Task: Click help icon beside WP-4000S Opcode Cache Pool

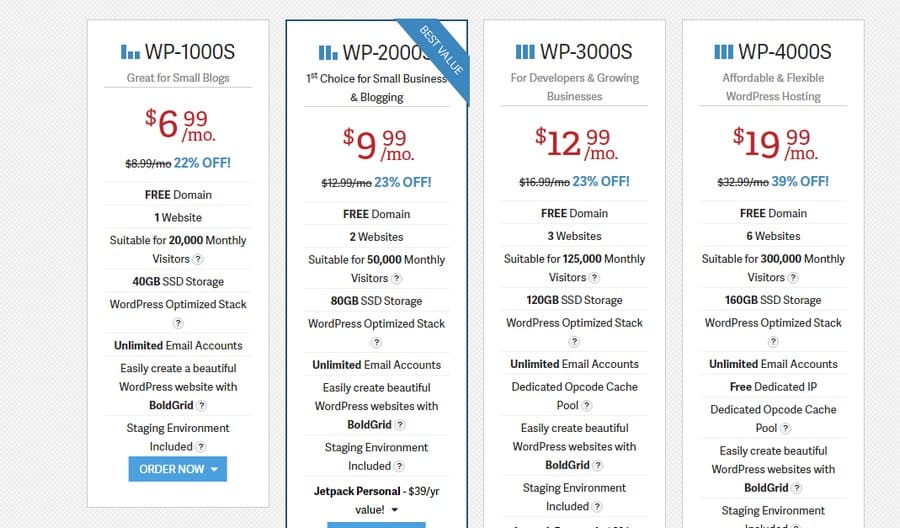Action: (x=786, y=429)
